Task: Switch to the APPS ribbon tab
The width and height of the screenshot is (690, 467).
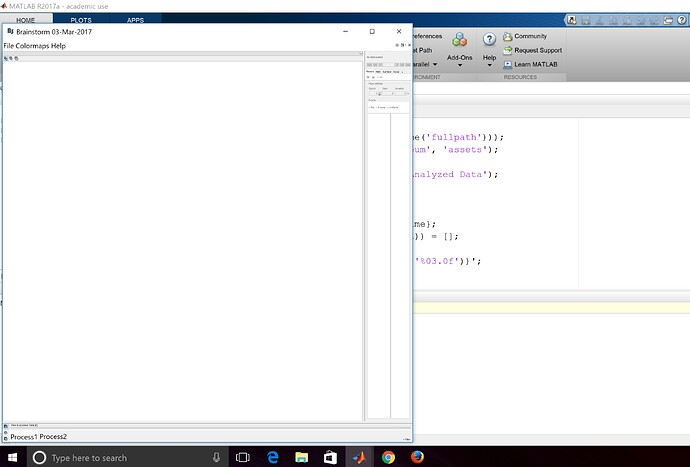Action: (x=135, y=20)
